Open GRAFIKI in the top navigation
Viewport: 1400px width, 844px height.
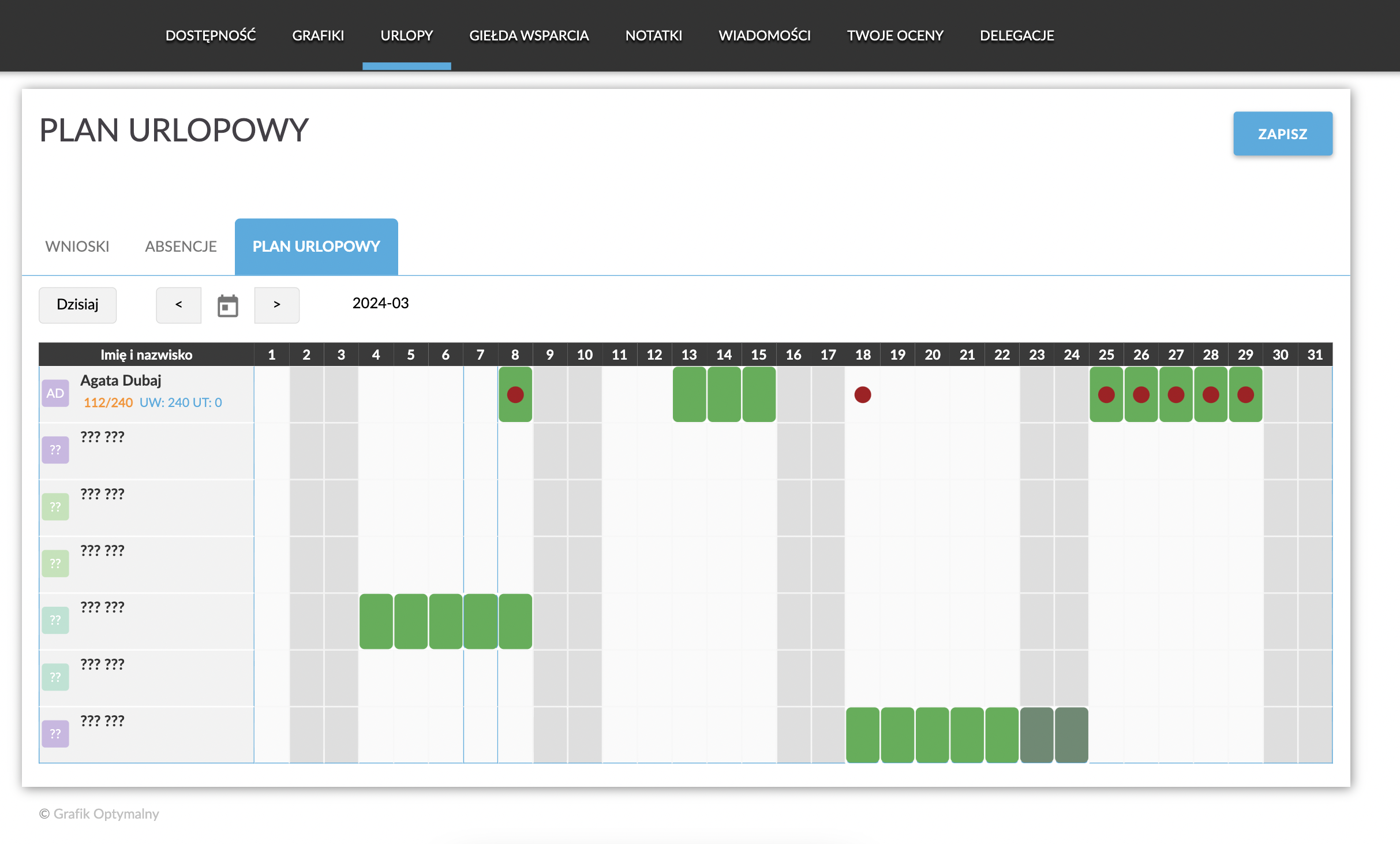point(318,36)
